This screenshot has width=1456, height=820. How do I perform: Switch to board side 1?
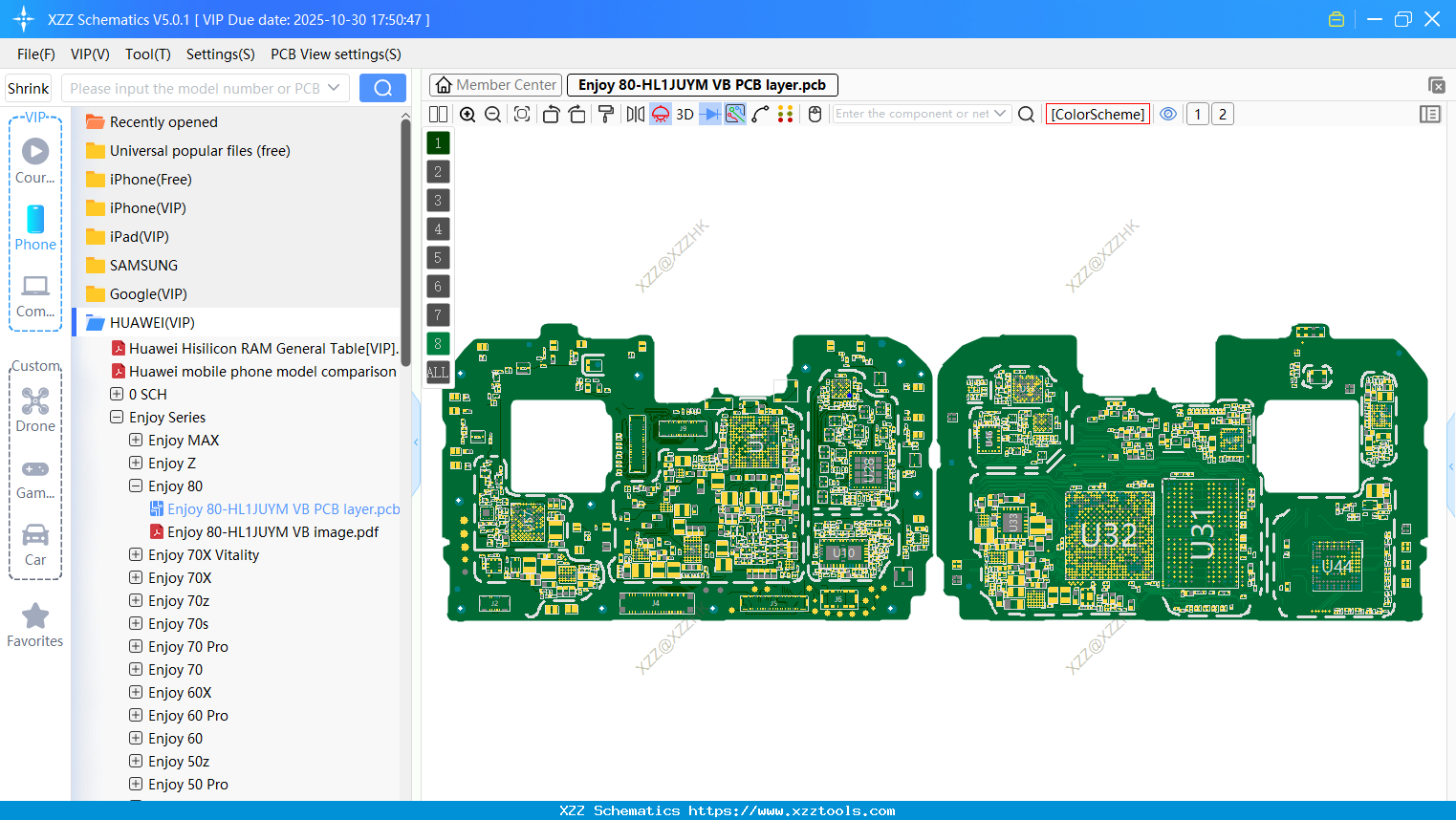coord(1198,114)
